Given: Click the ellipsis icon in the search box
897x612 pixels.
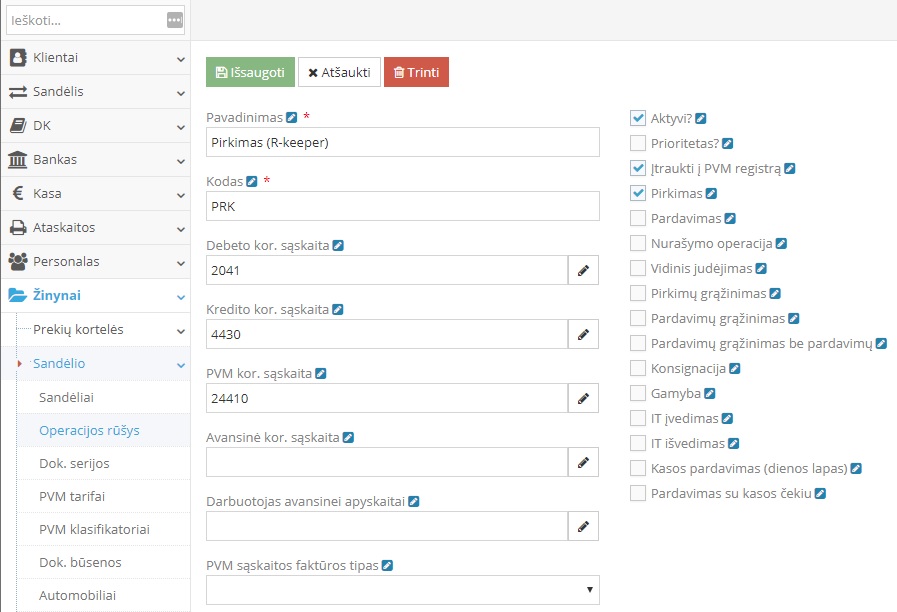Looking at the screenshot, I should click(175, 20).
